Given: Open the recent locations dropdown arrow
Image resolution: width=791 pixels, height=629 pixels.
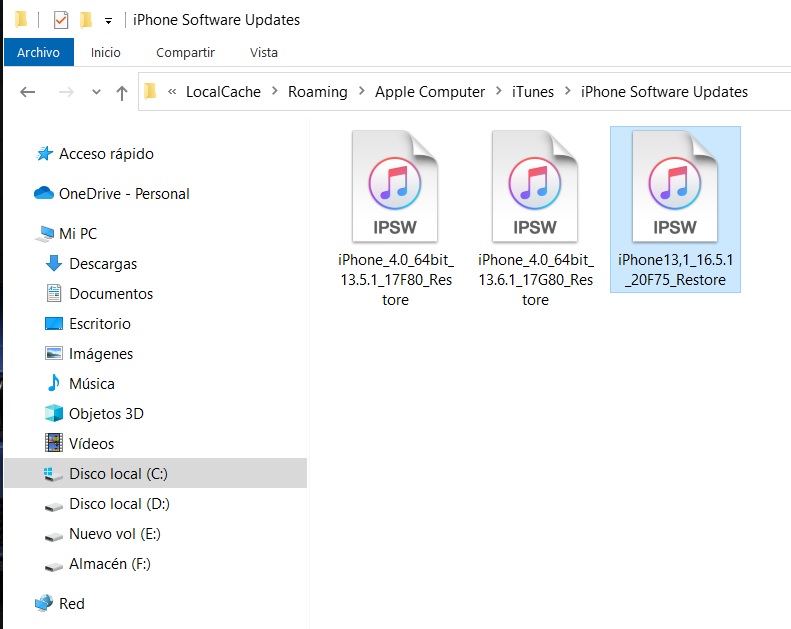Looking at the screenshot, I should point(96,92).
